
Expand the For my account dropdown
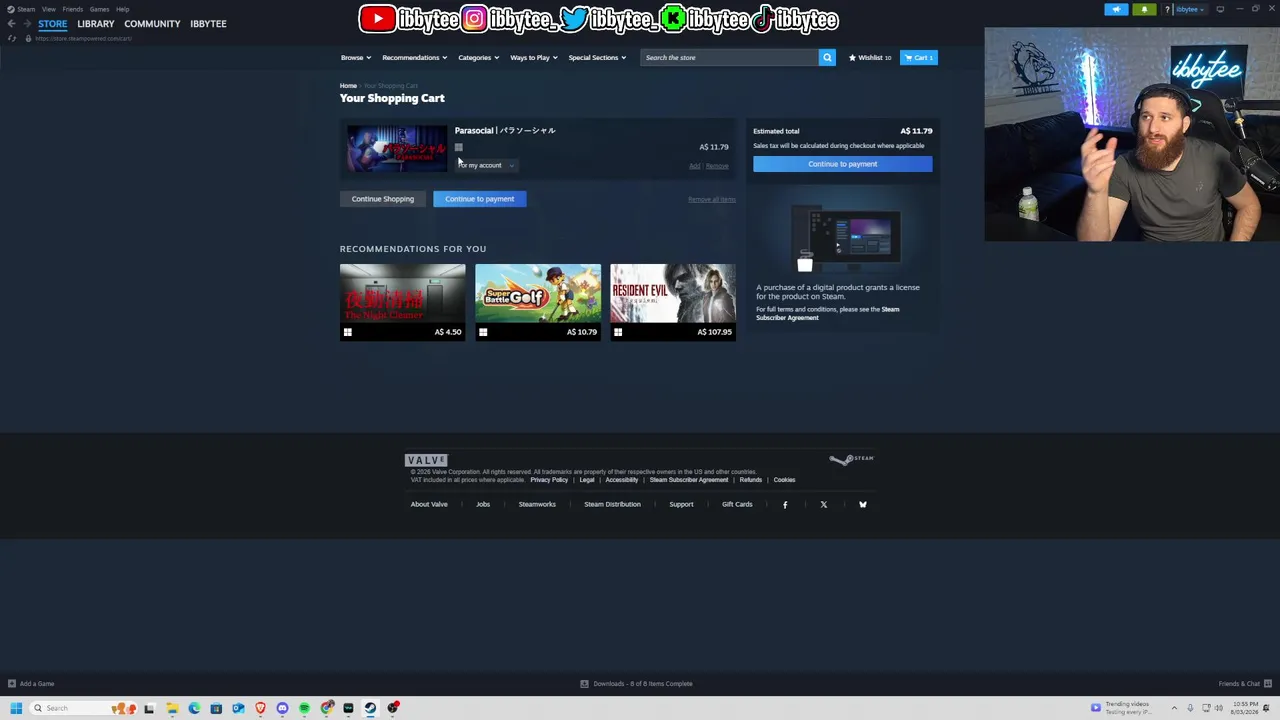coord(485,165)
